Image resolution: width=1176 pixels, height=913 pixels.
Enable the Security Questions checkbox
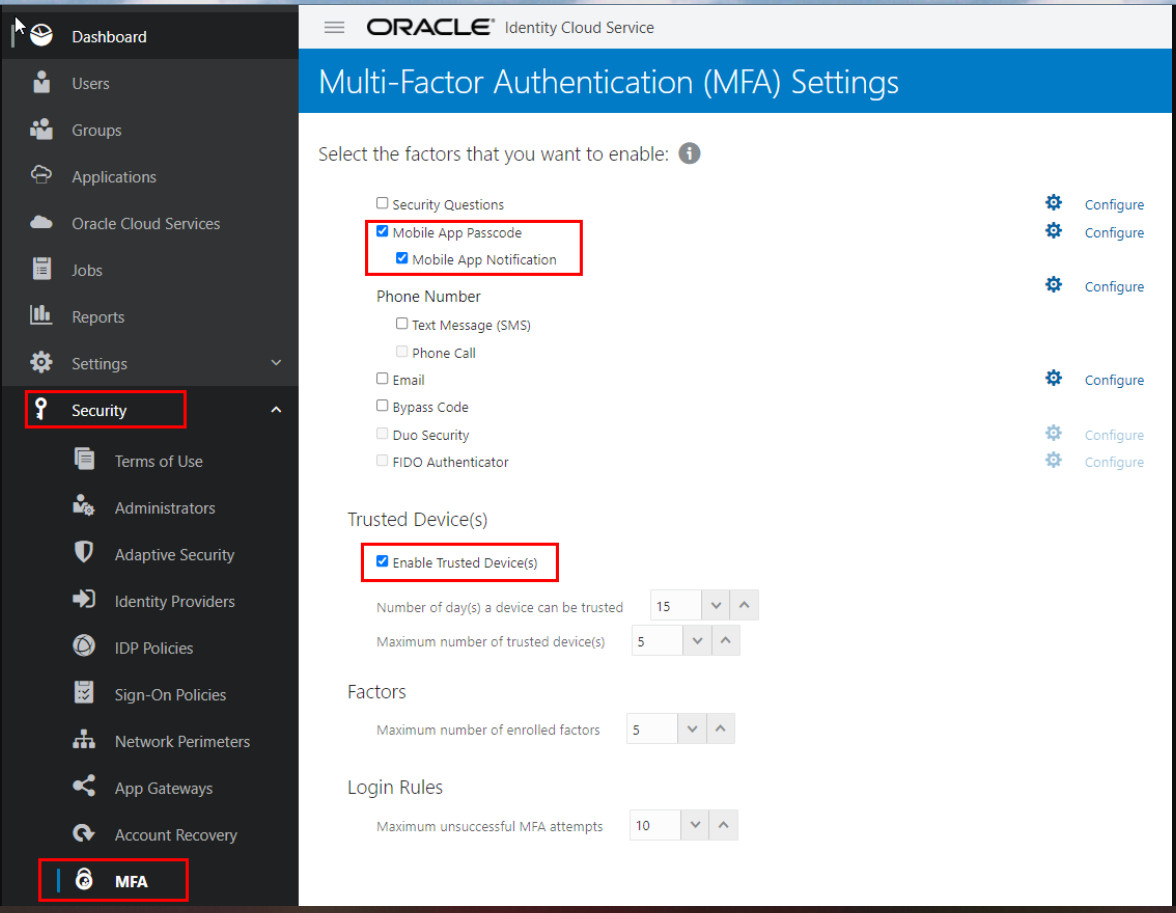(382, 203)
